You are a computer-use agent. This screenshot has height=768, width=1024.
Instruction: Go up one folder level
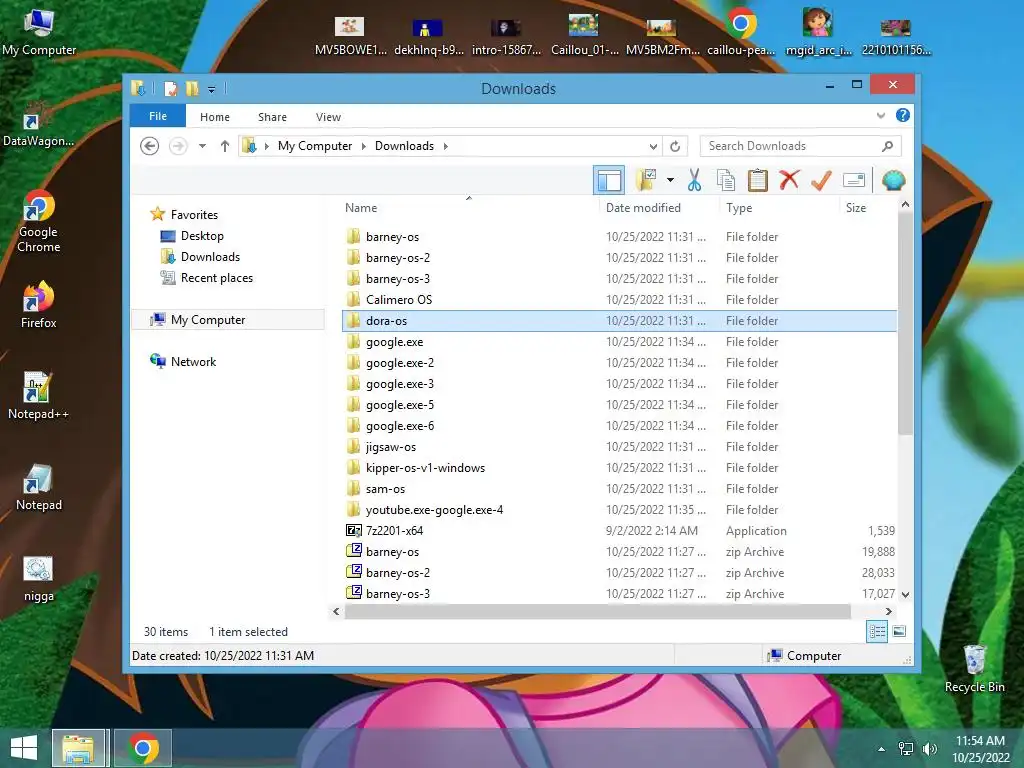pyautogui.click(x=225, y=146)
